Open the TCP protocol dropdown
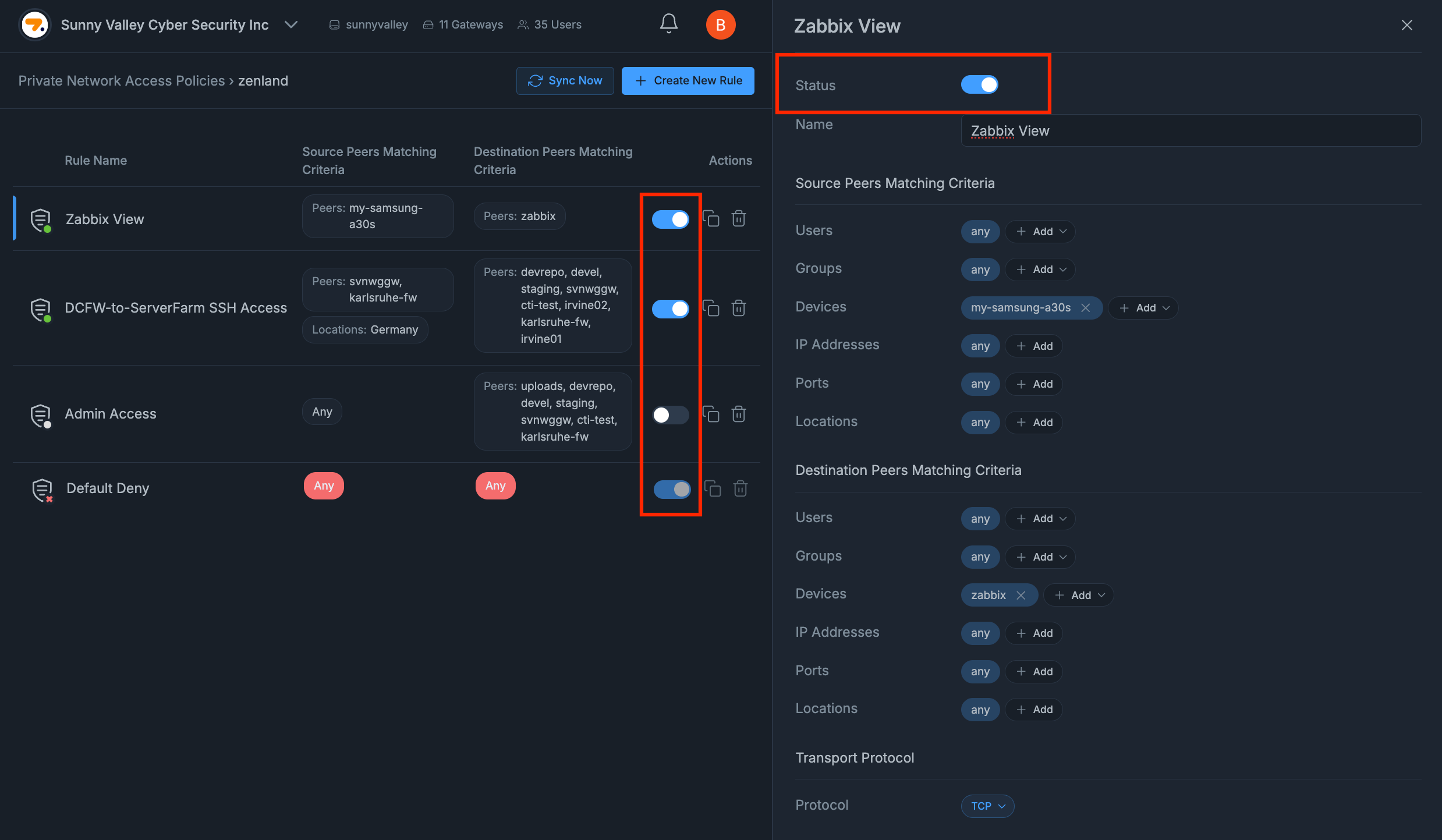 coord(987,806)
